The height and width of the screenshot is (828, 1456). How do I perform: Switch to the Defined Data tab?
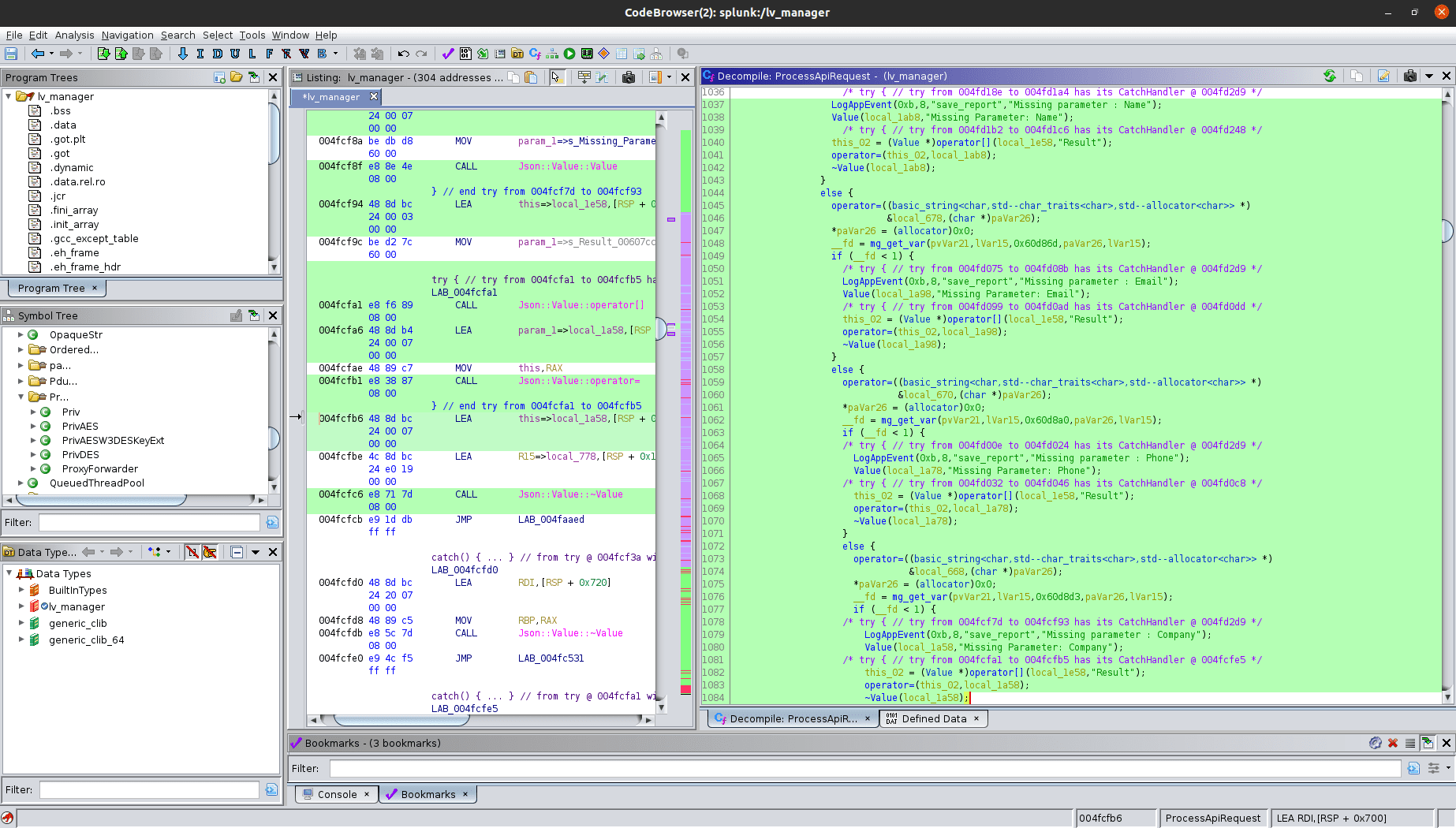click(933, 718)
